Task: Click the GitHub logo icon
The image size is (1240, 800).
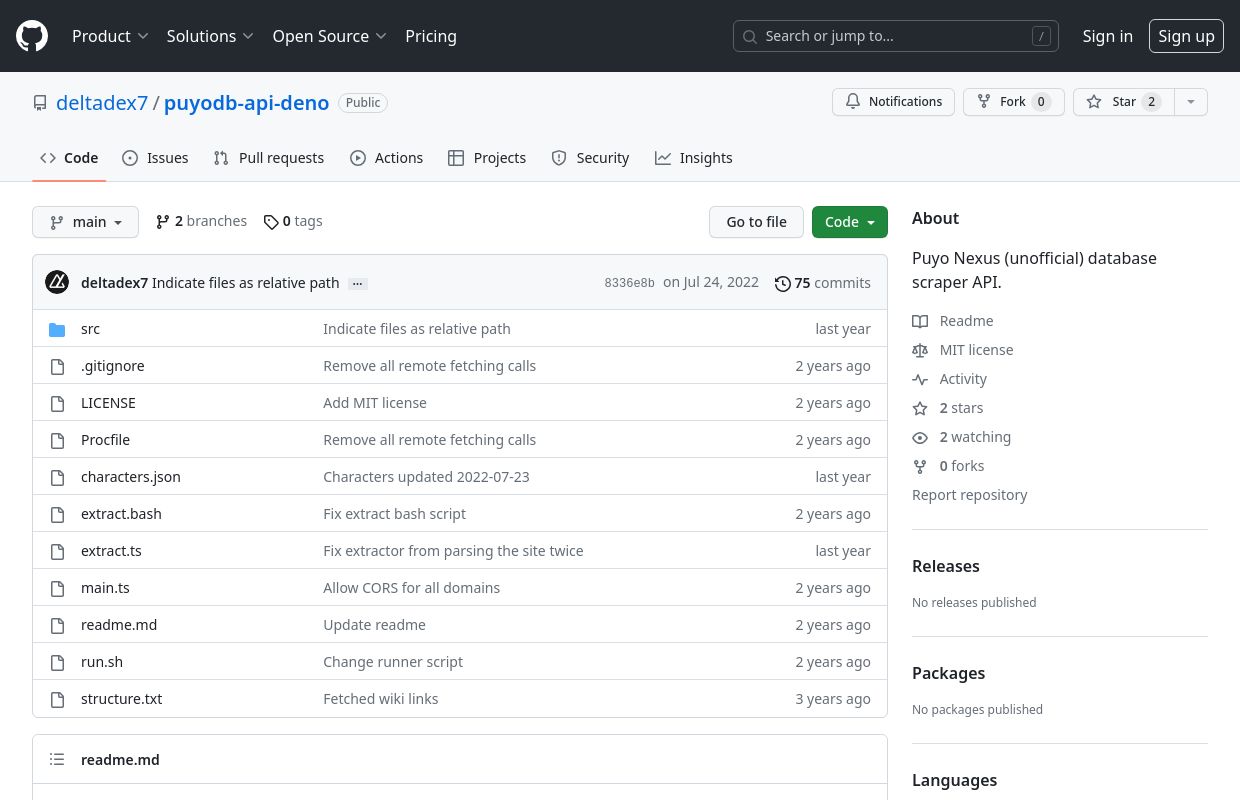Action: tap(32, 36)
